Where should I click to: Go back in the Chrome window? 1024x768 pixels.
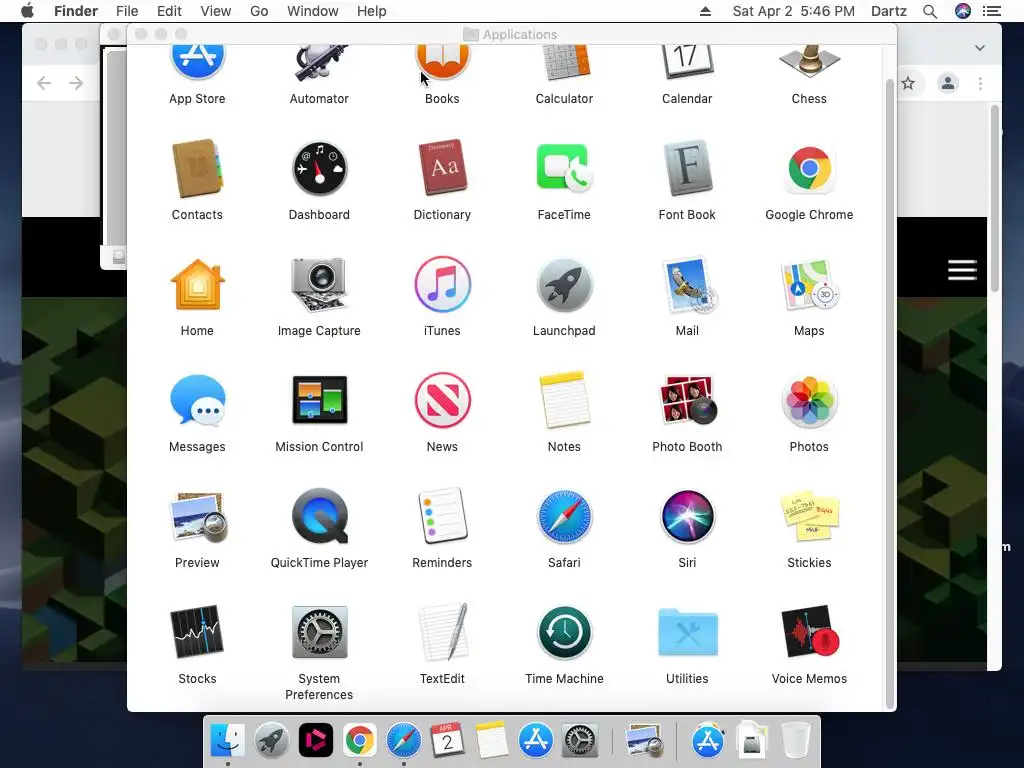(x=44, y=83)
